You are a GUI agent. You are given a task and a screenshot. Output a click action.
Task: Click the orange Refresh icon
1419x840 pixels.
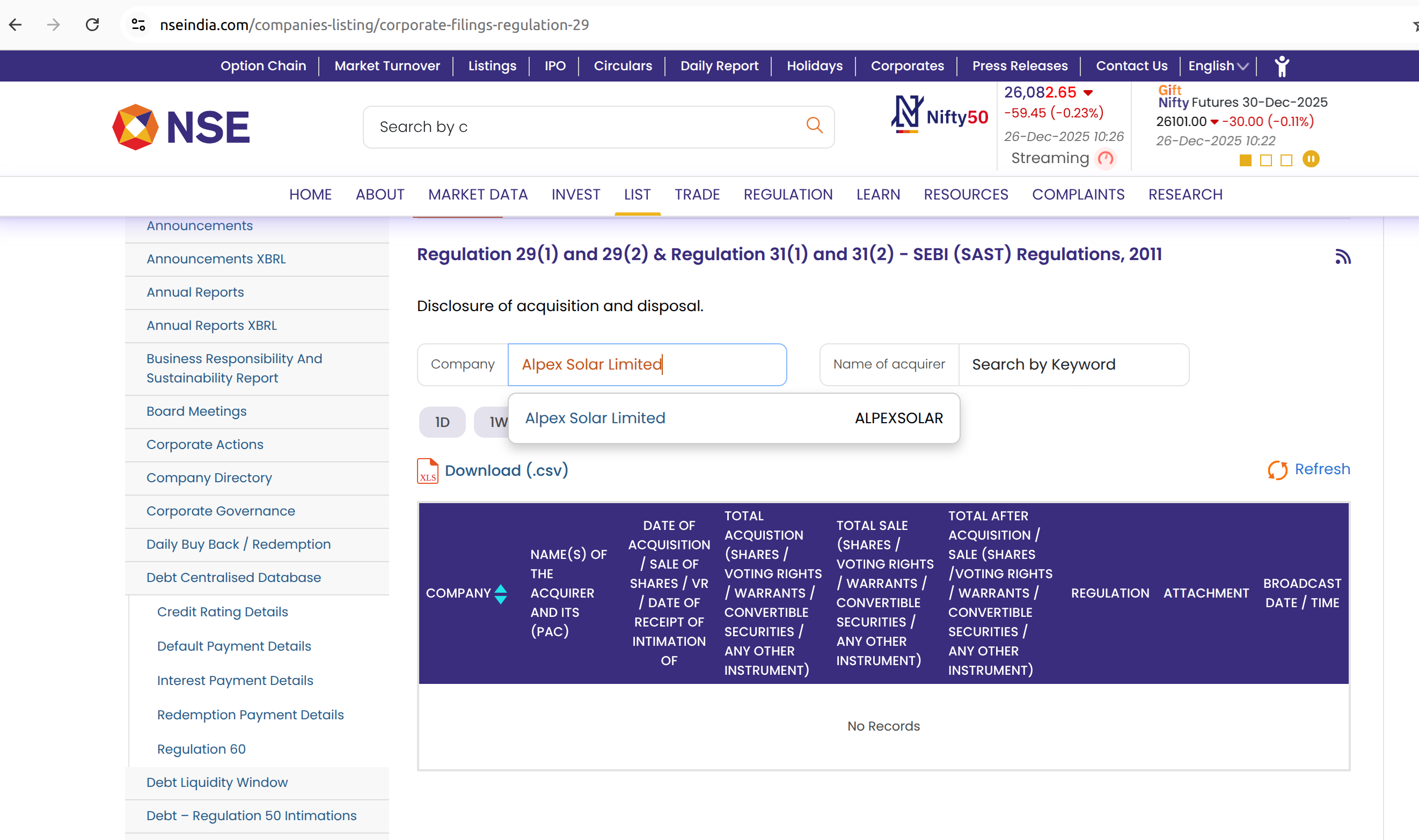pos(1277,470)
